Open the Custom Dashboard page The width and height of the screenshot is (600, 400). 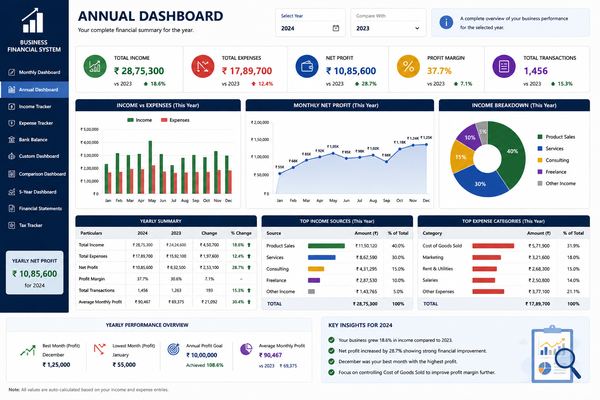[x=34, y=156]
